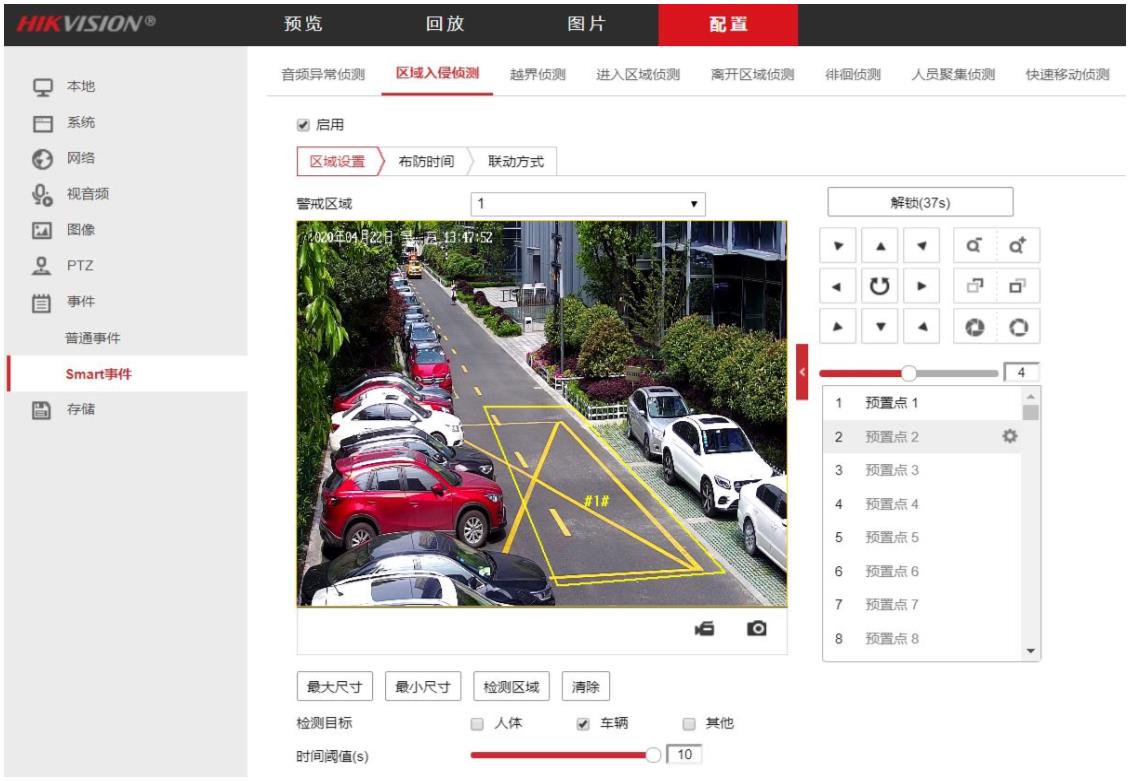Image resolution: width=1130 pixels, height=781 pixels.
Task: Move PTZ camera diagonally up-left
Action: 837,246
